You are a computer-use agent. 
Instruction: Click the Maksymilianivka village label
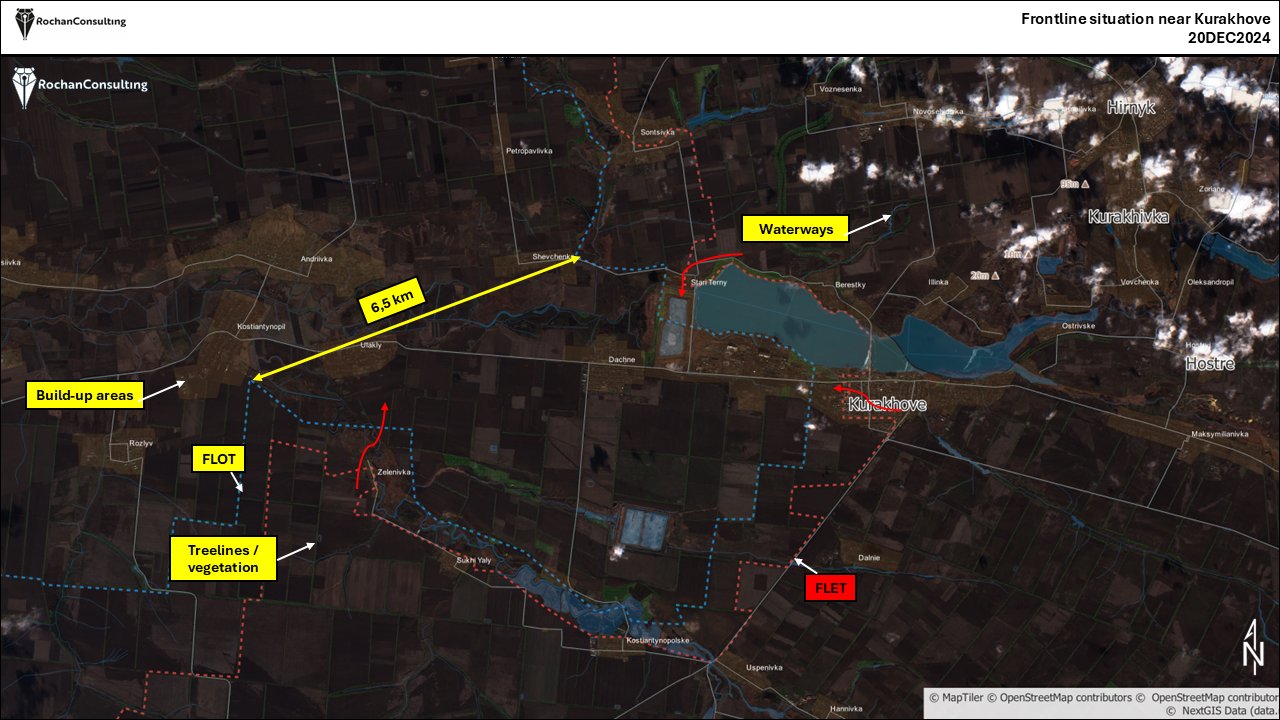[1220, 434]
